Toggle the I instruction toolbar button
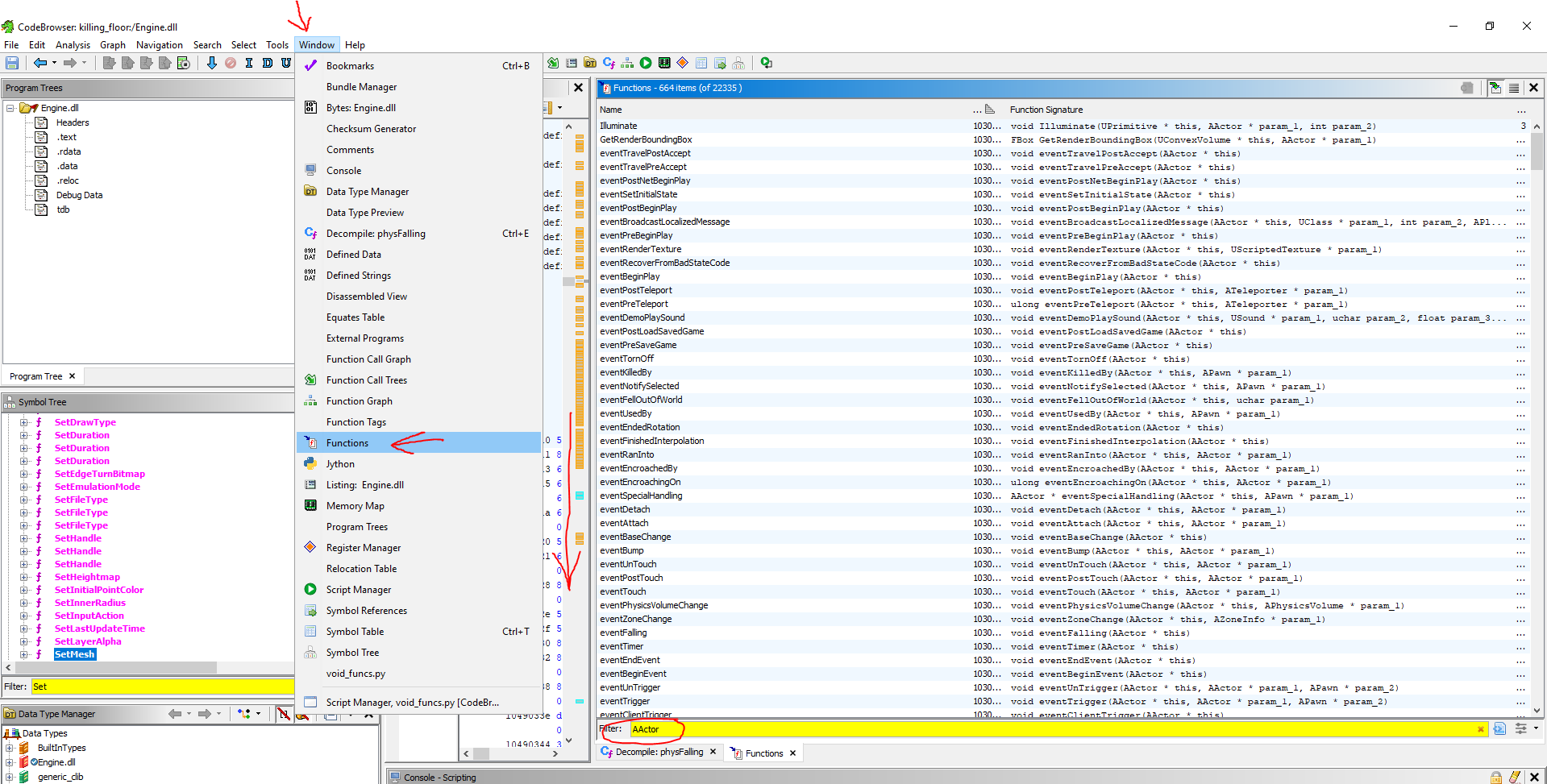The image size is (1547, 784). pos(249,63)
